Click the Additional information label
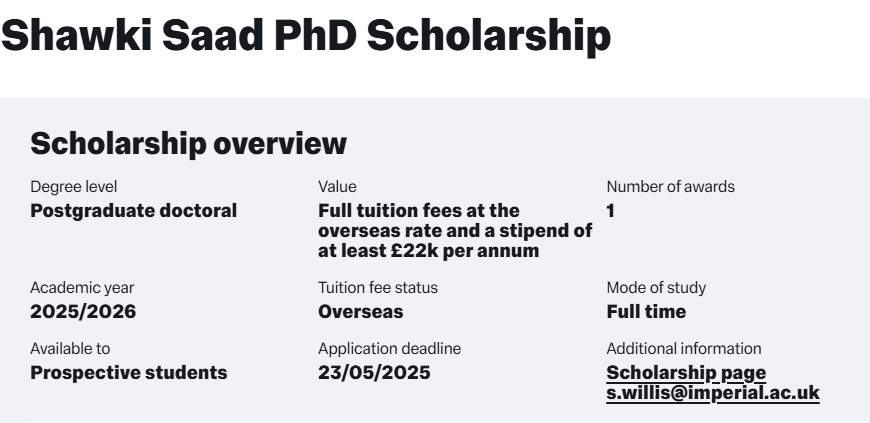This screenshot has height=423, width=870. pyautogui.click(x=683, y=349)
